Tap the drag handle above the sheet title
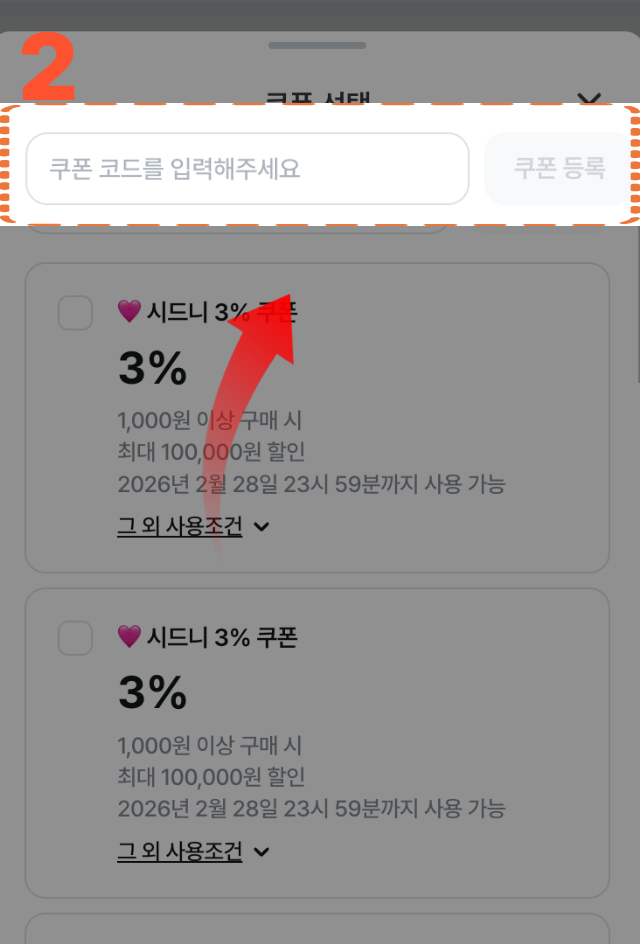 coord(320,44)
